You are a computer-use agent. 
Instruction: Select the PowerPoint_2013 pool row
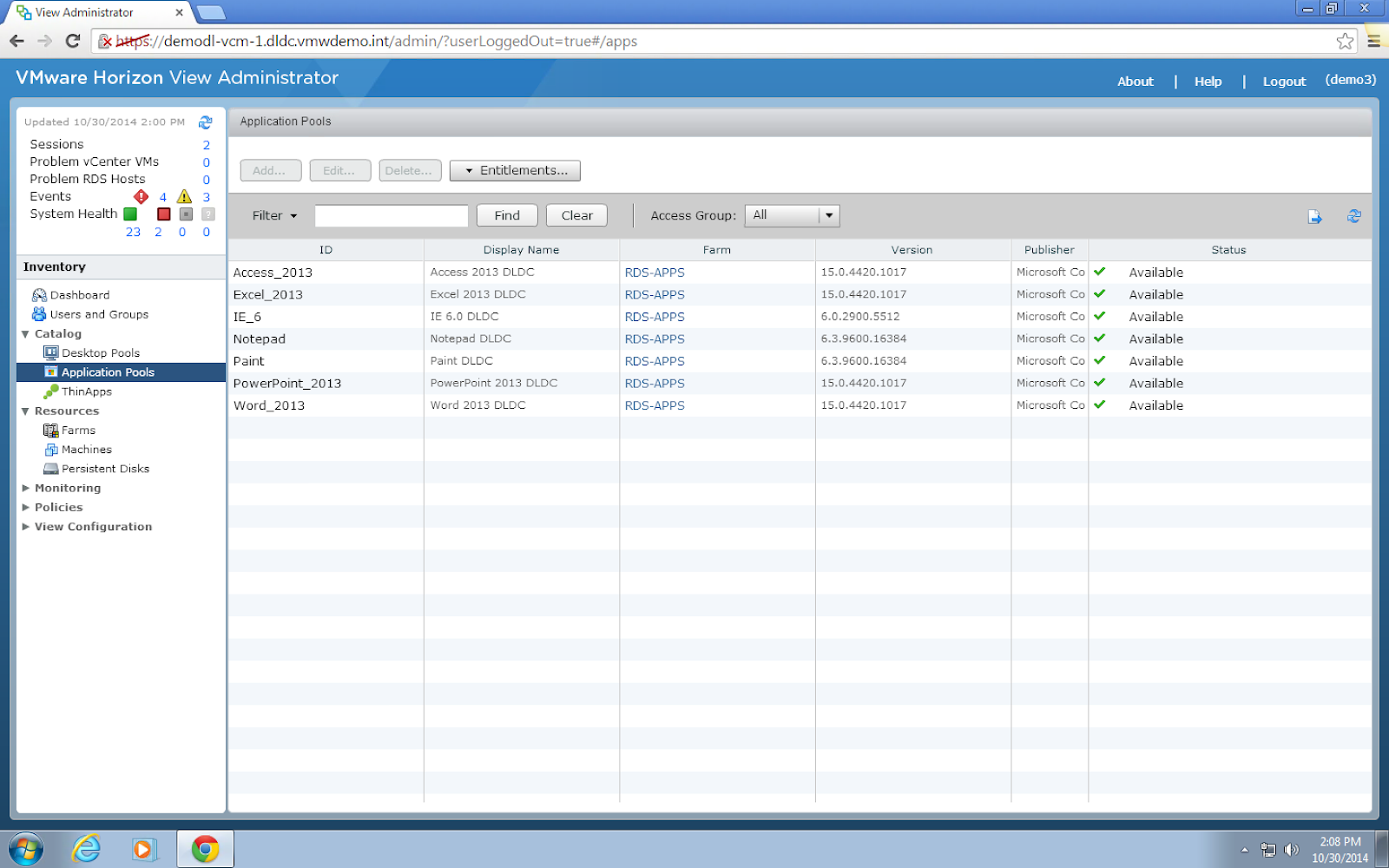pyautogui.click(x=800, y=383)
